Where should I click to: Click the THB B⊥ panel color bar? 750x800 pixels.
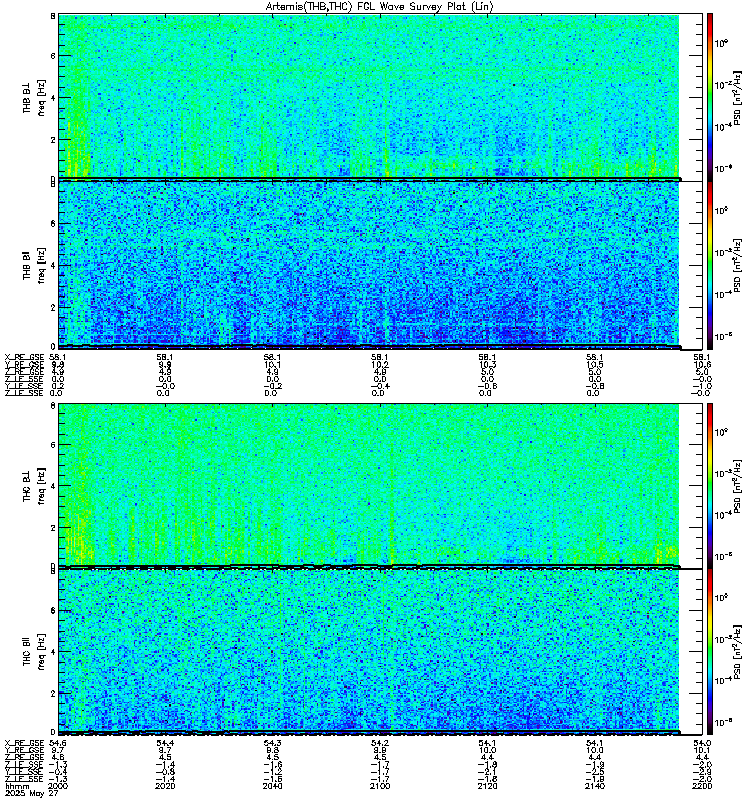pyautogui.click(x=710, y=97)
